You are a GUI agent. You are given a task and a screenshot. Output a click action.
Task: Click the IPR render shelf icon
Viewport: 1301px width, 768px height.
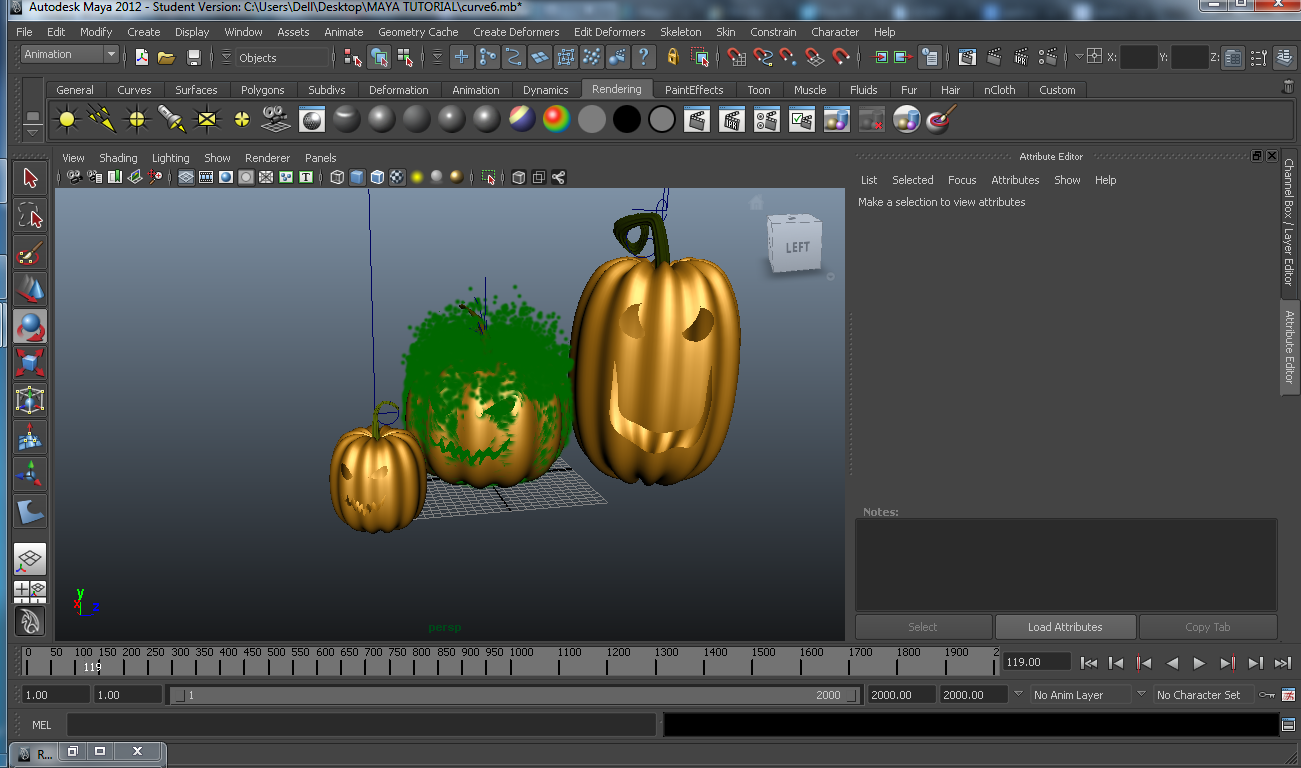coord(732,120)
